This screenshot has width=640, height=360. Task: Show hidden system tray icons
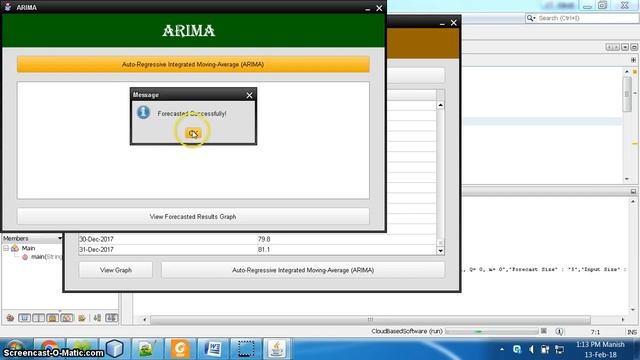click(502, 349)
